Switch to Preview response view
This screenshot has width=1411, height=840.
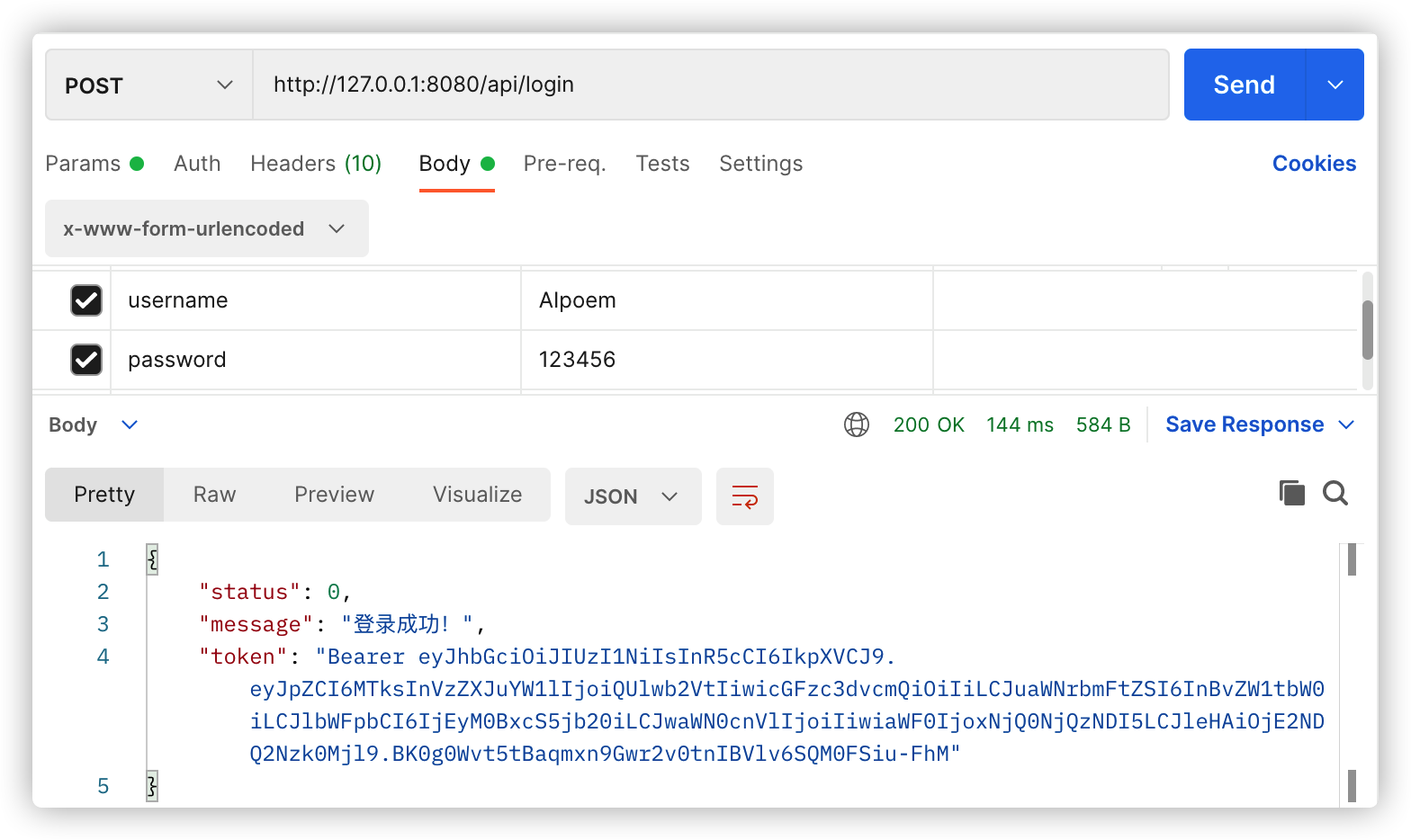(x=334, y=495)
